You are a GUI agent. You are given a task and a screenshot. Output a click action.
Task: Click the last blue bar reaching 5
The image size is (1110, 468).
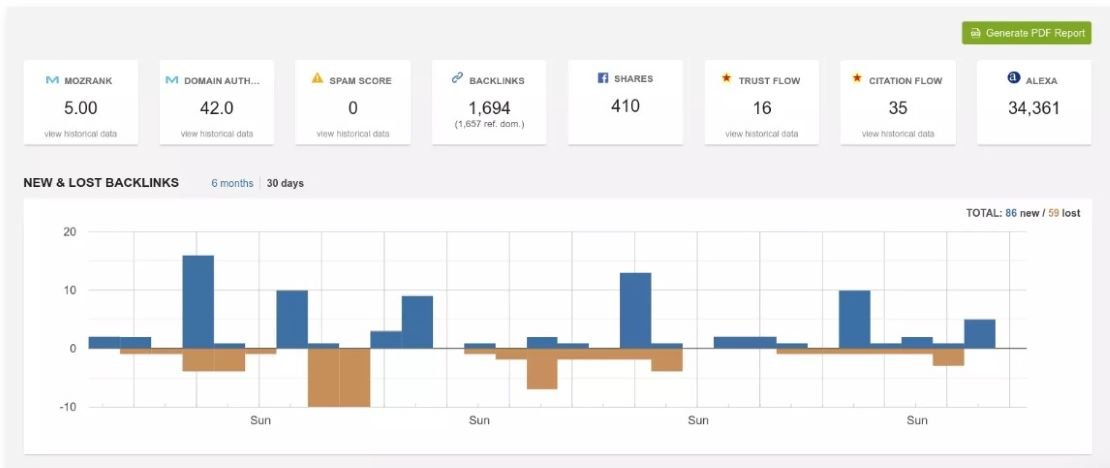click(x=980, y=333)
